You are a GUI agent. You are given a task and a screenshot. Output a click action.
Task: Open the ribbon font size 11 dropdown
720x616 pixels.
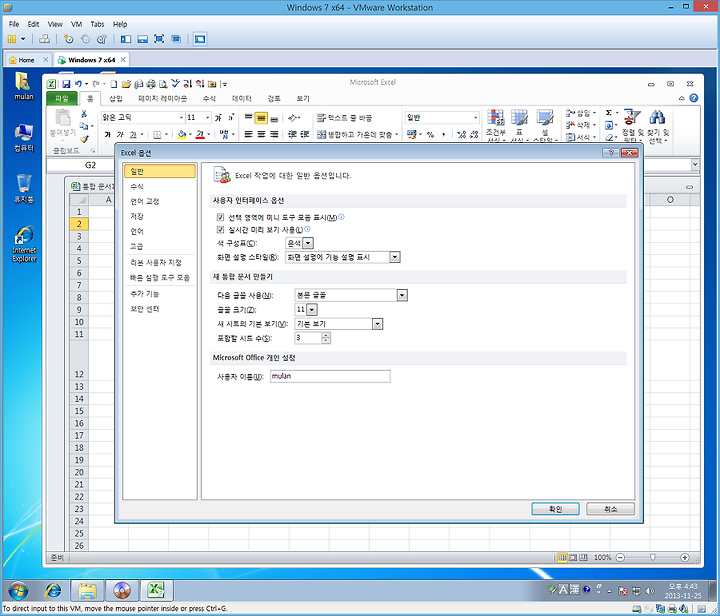click(208, 118)
